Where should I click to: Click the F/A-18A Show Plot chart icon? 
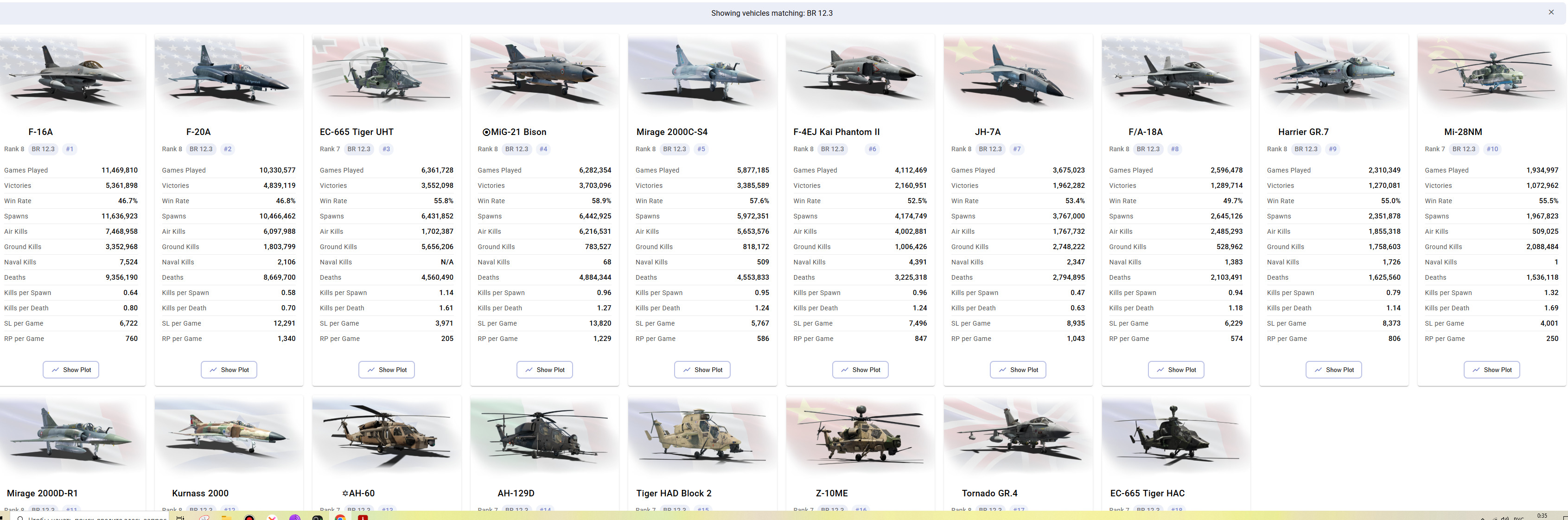pos(1160,370)
